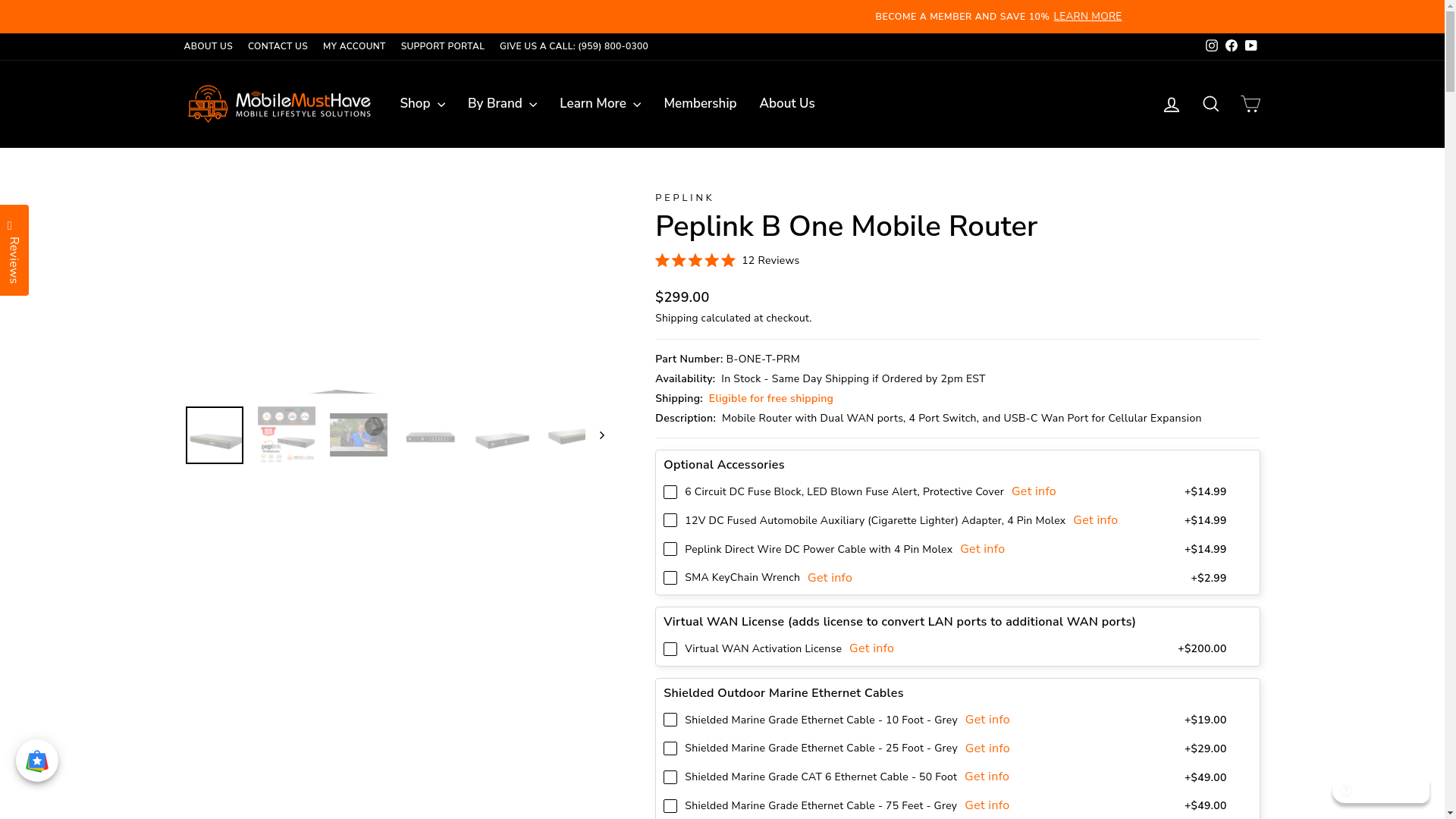This screenshot has width=1456, height=819.
Task: Open the Facebook social icon
Action: click(x=1231, y=46)
